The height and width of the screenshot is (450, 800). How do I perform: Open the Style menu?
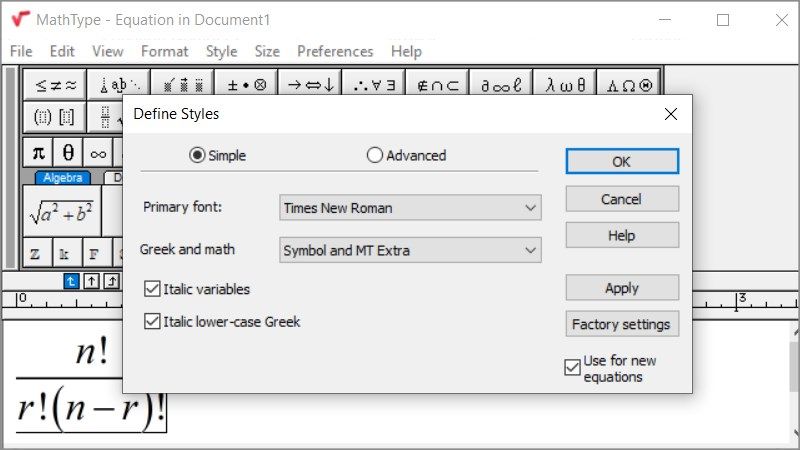tap(221, 51)
